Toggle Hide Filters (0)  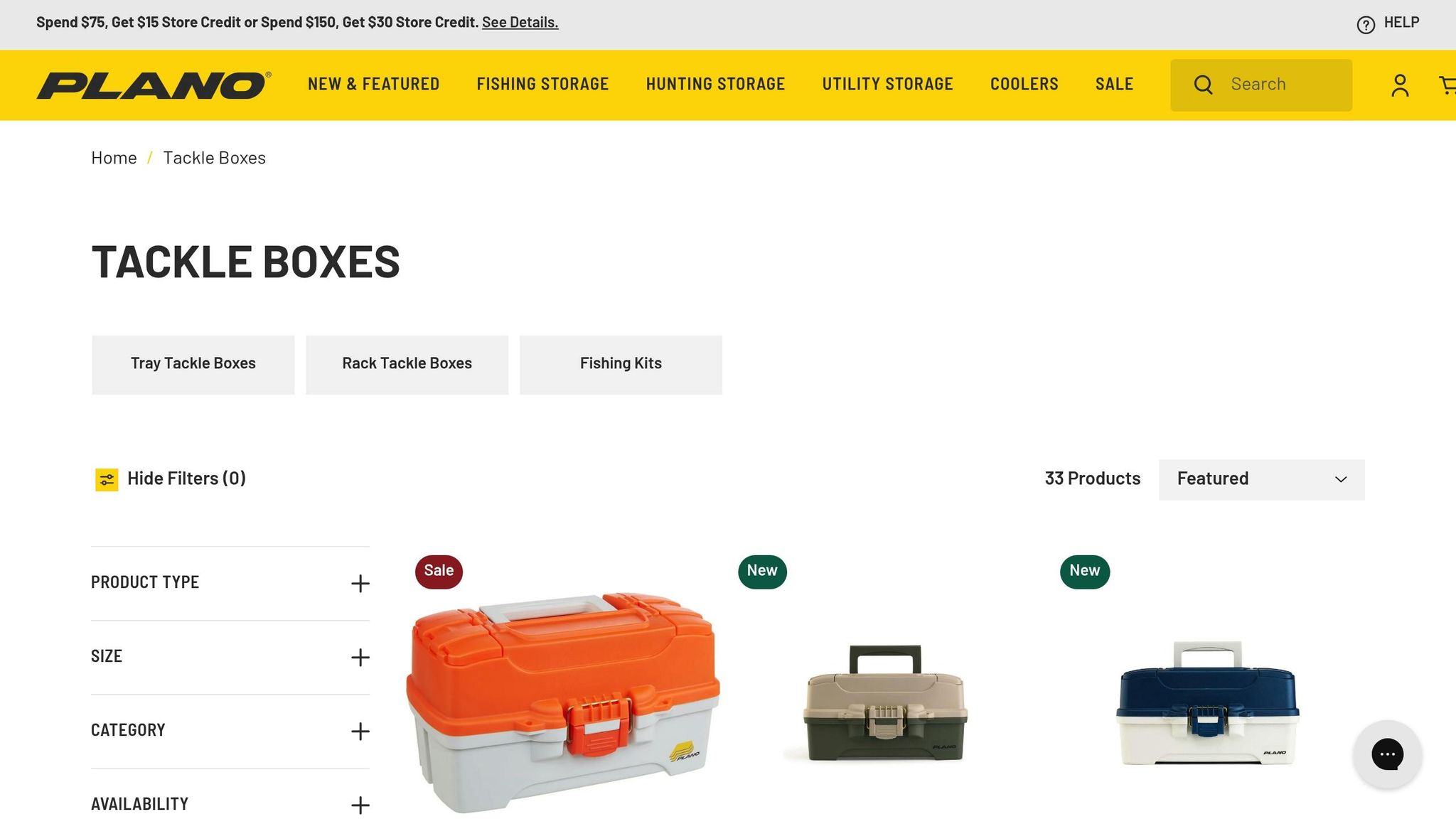pos(171,479)
